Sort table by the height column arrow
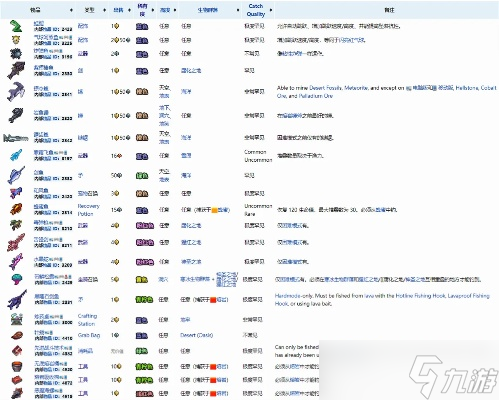 coord(175,10)
